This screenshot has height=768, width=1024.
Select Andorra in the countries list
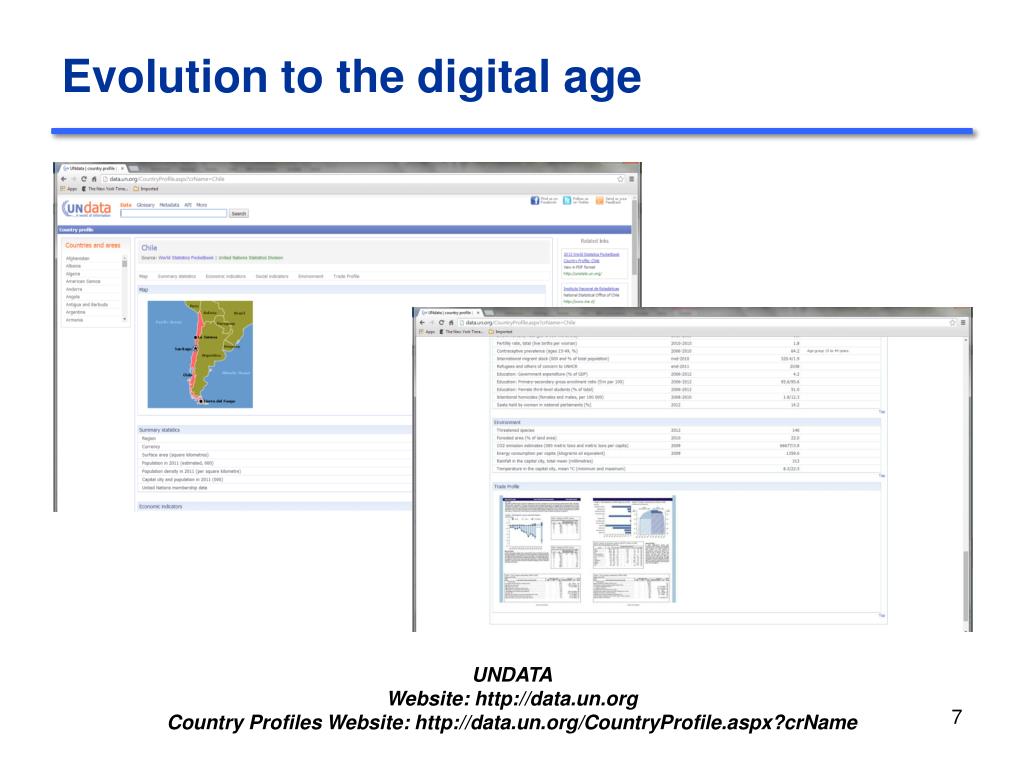74,289
